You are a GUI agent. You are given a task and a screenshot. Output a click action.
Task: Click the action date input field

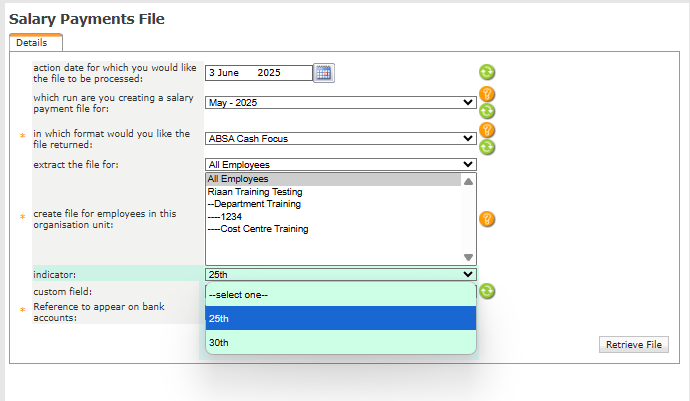(258, 72)
